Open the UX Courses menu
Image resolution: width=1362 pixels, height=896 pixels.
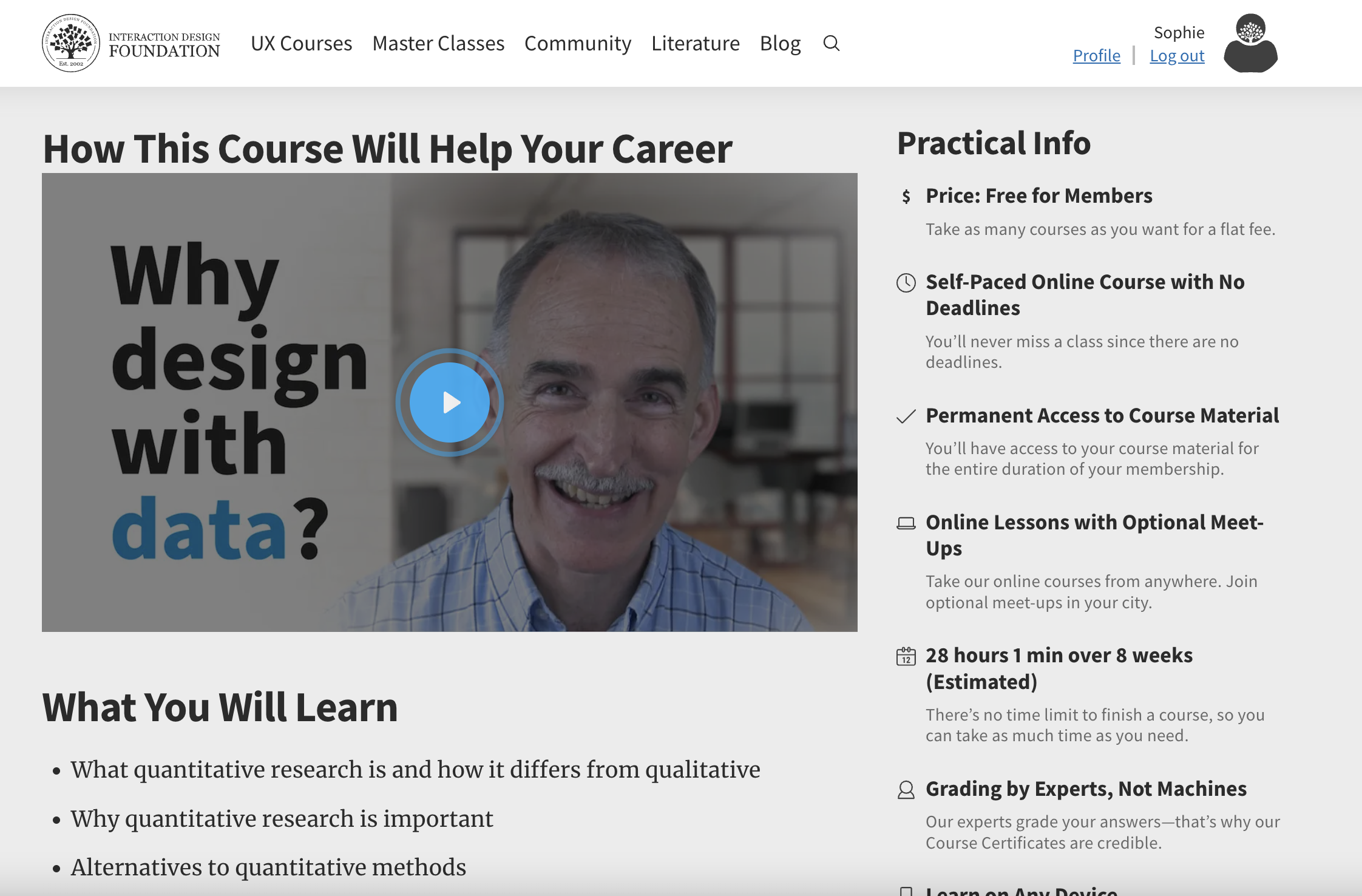301,43
